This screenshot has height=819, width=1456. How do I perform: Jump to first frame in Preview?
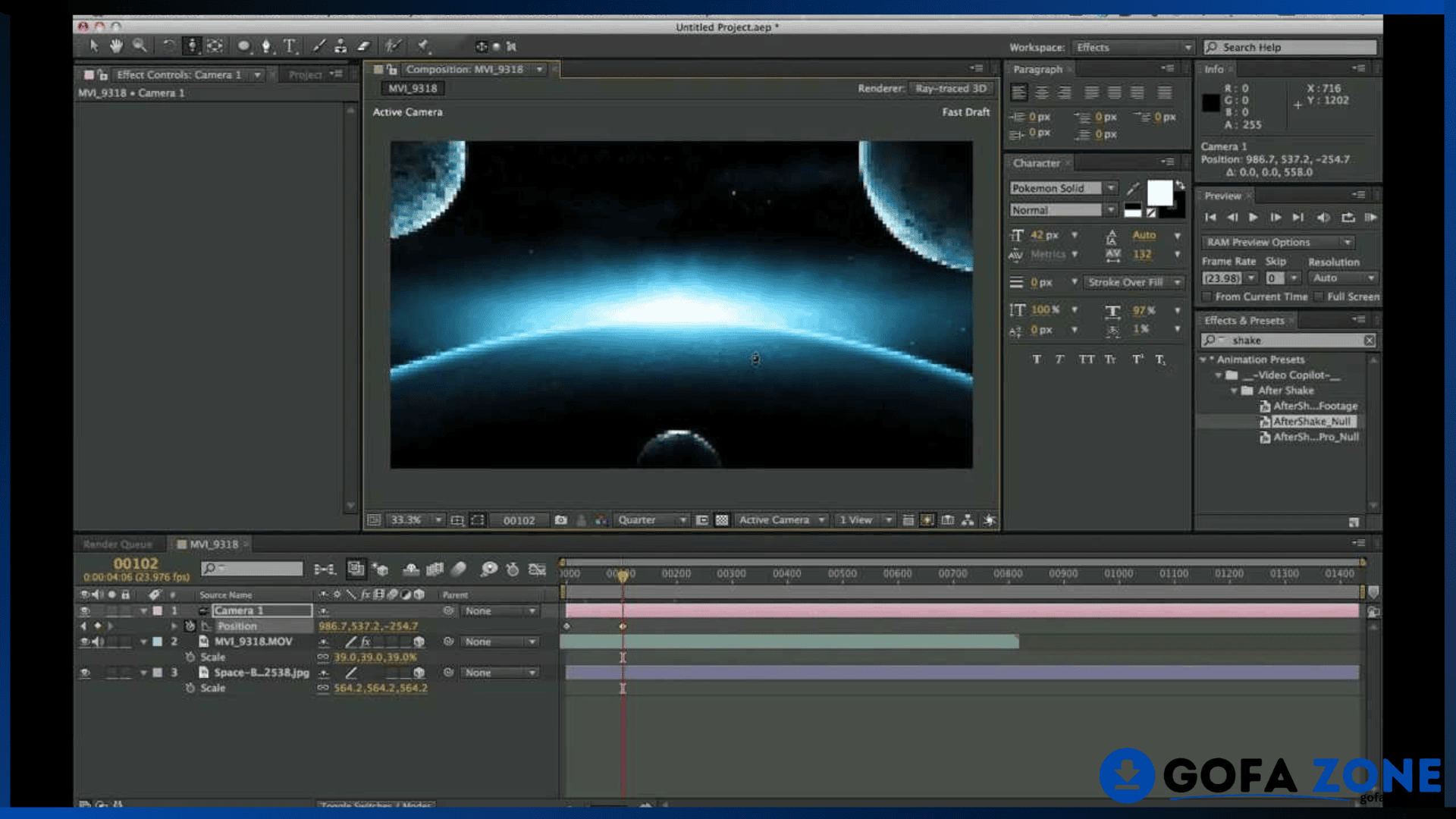click(1210, 218)
